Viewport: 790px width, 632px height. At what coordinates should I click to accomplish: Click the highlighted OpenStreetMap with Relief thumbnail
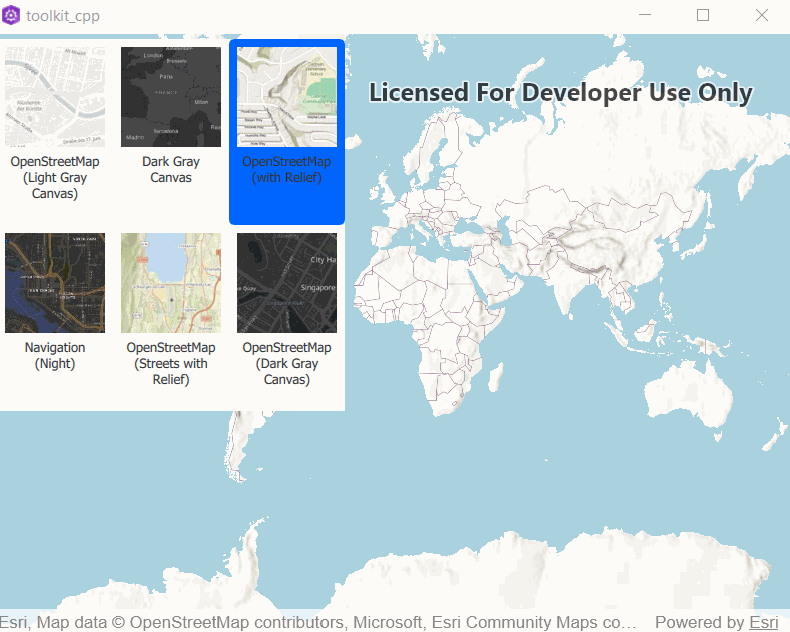click(x=287, y=97)
